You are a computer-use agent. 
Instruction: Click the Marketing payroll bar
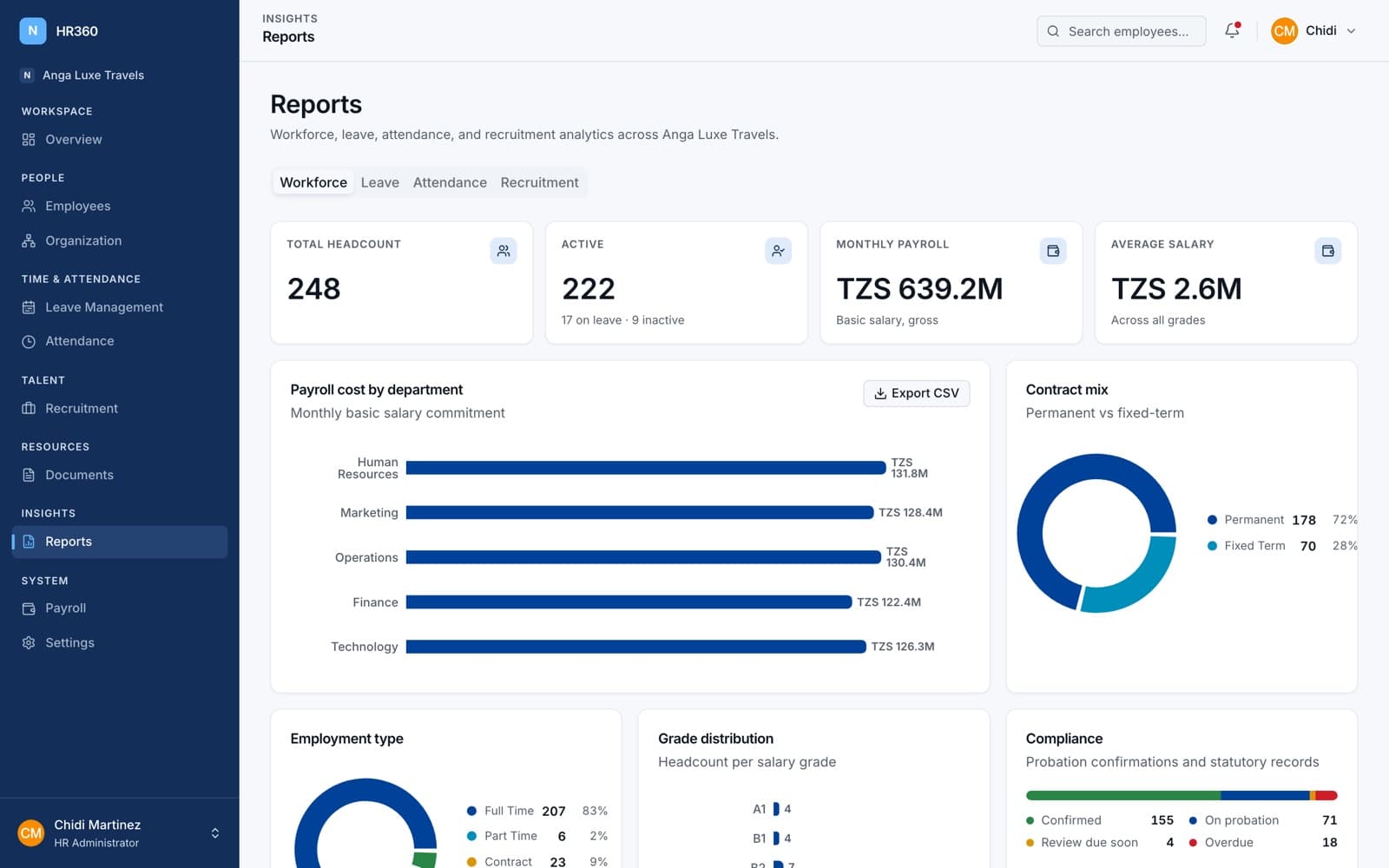click(640, 513)
